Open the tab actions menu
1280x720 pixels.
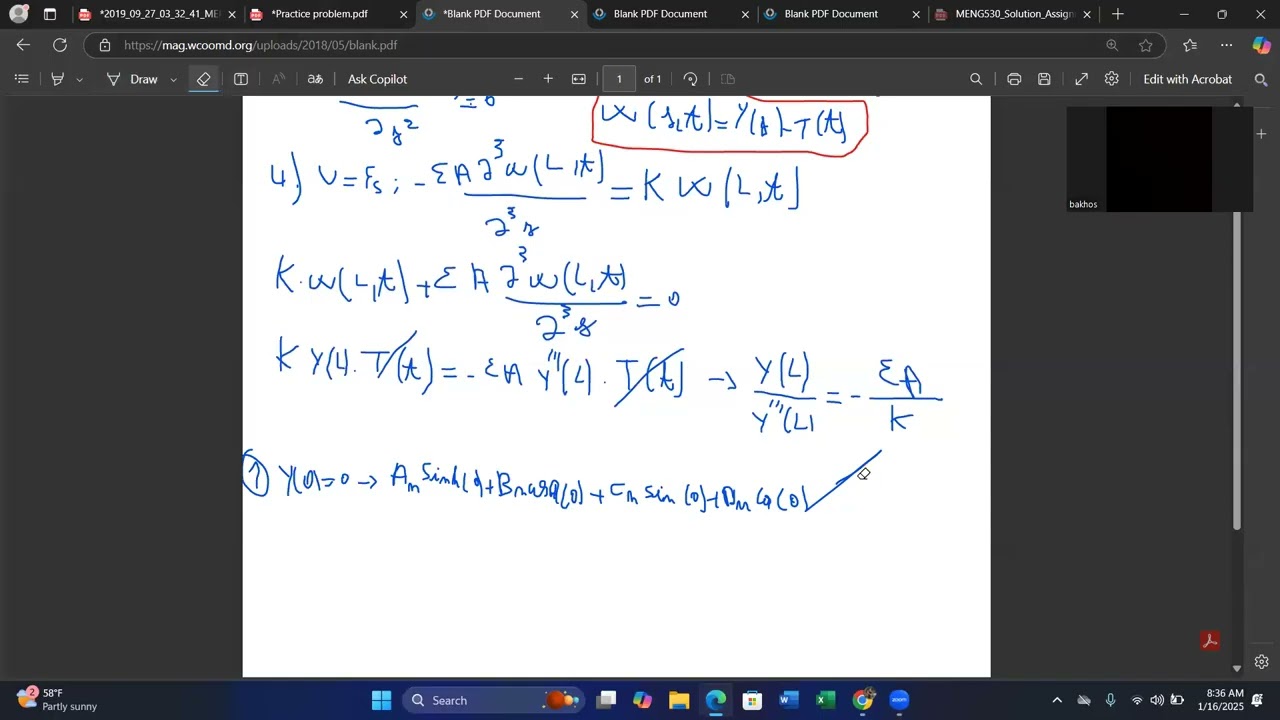point(50,14)
